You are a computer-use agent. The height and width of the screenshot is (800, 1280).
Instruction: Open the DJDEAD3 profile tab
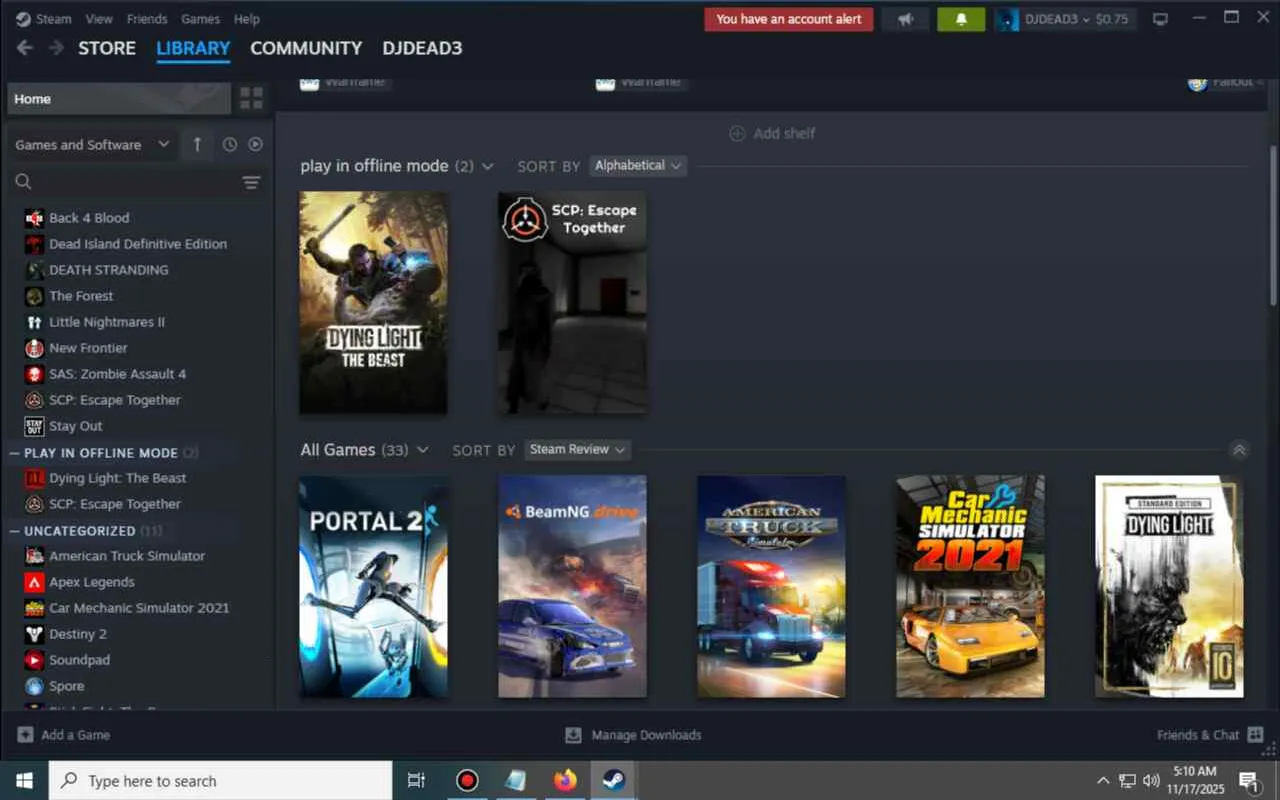(x=422, y=48)
